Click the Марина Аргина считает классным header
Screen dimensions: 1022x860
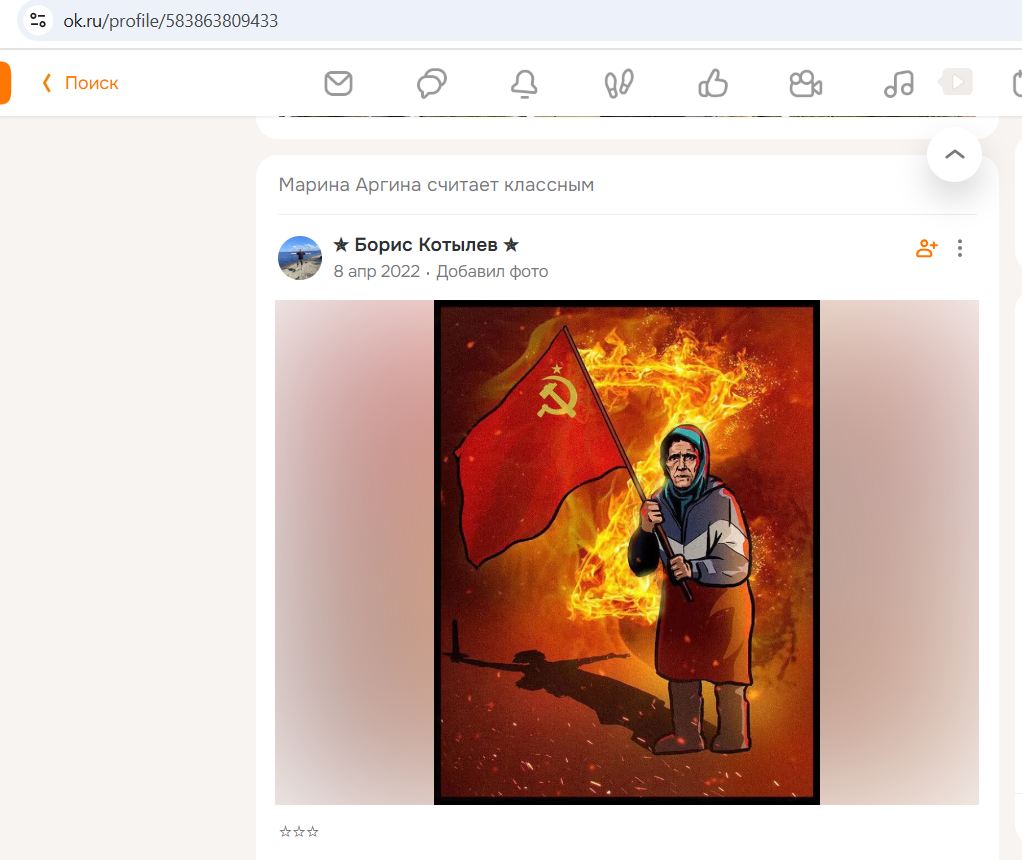click(436, 185)
